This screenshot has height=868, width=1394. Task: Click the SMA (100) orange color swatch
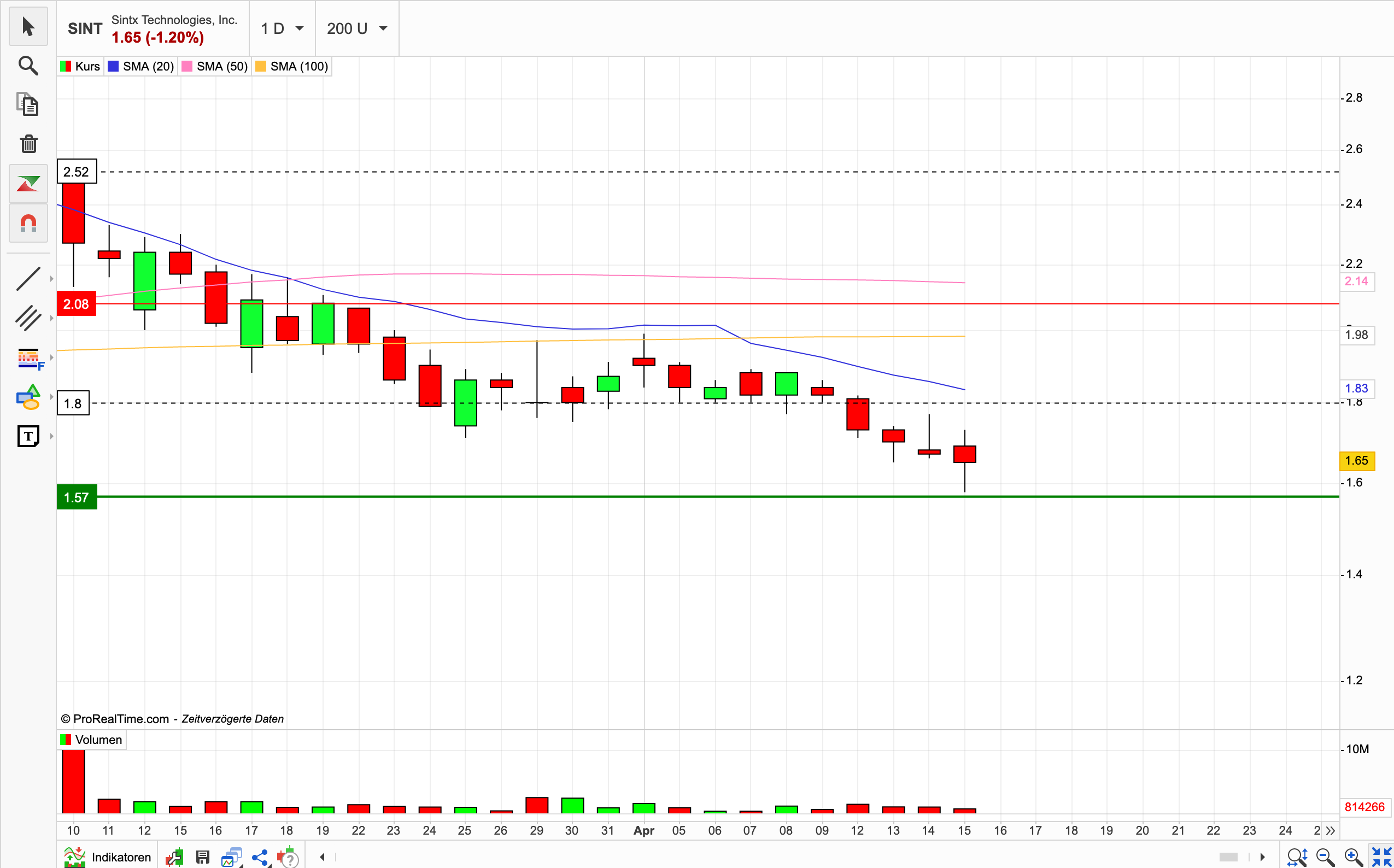click(x=261, y=67)
